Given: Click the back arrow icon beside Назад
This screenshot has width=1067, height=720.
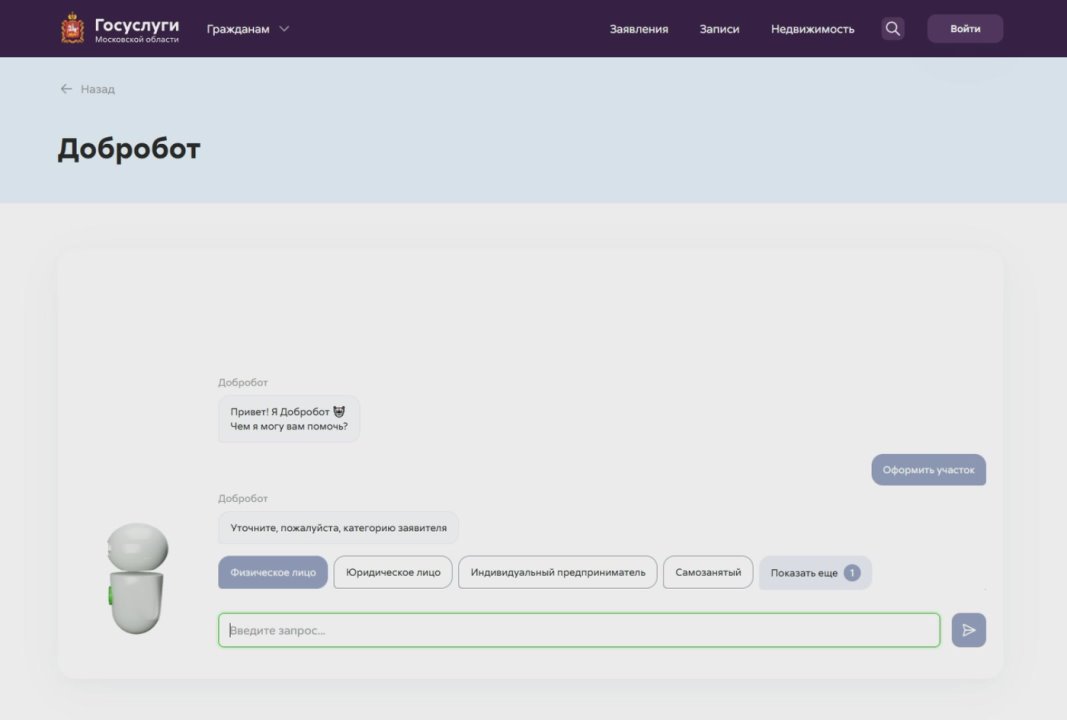Looking at the screenshot, I should [x=66, y=89].
